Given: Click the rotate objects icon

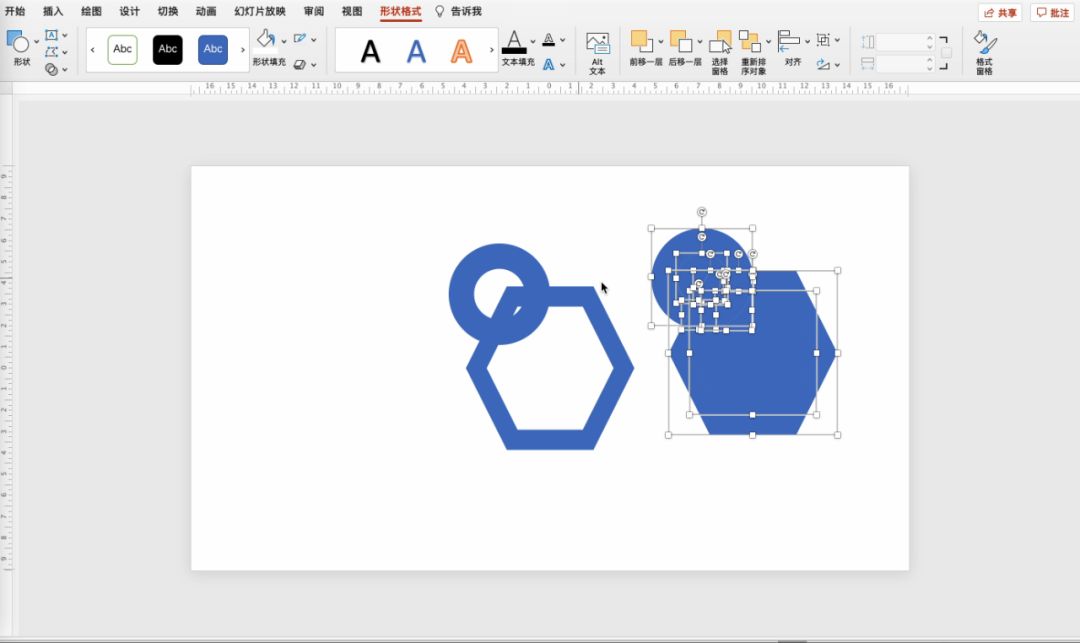Looking at the screenshot, I should pos(823,64).
